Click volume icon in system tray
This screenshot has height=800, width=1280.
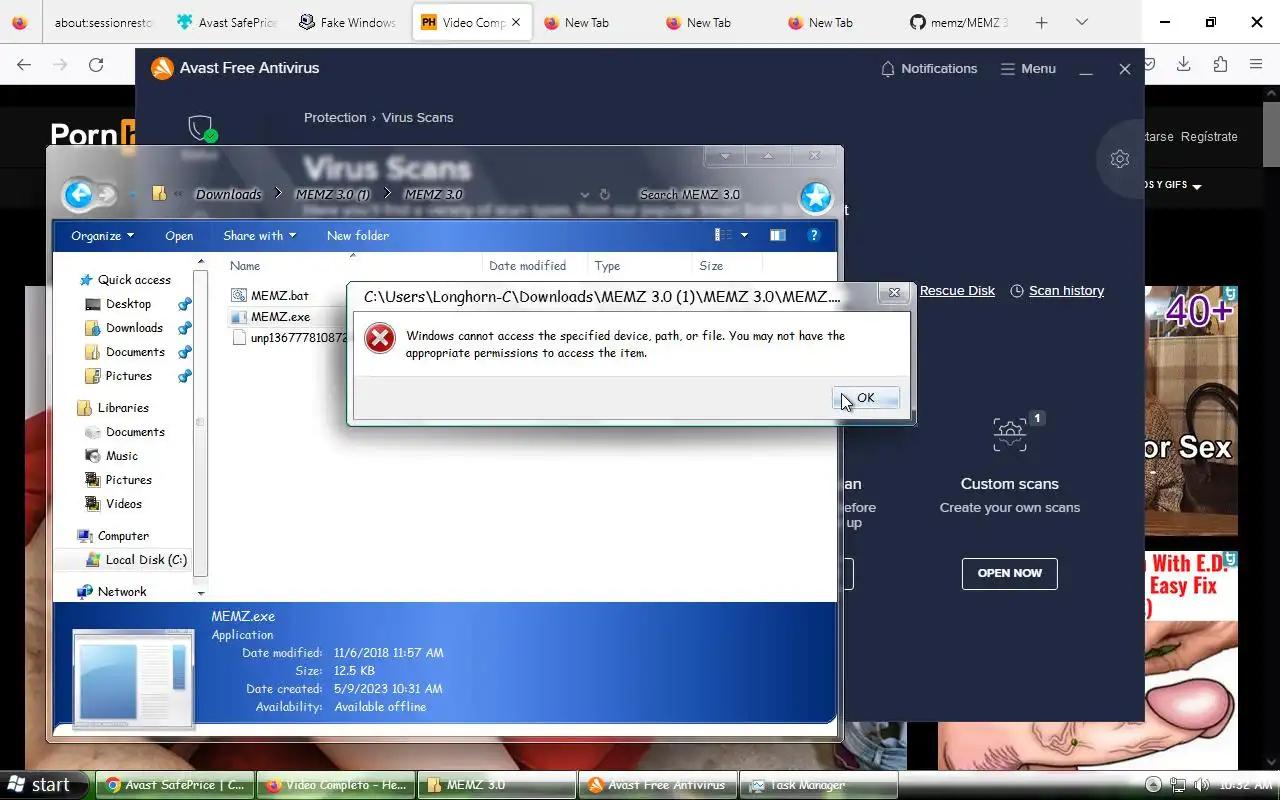click(1201, 785)
